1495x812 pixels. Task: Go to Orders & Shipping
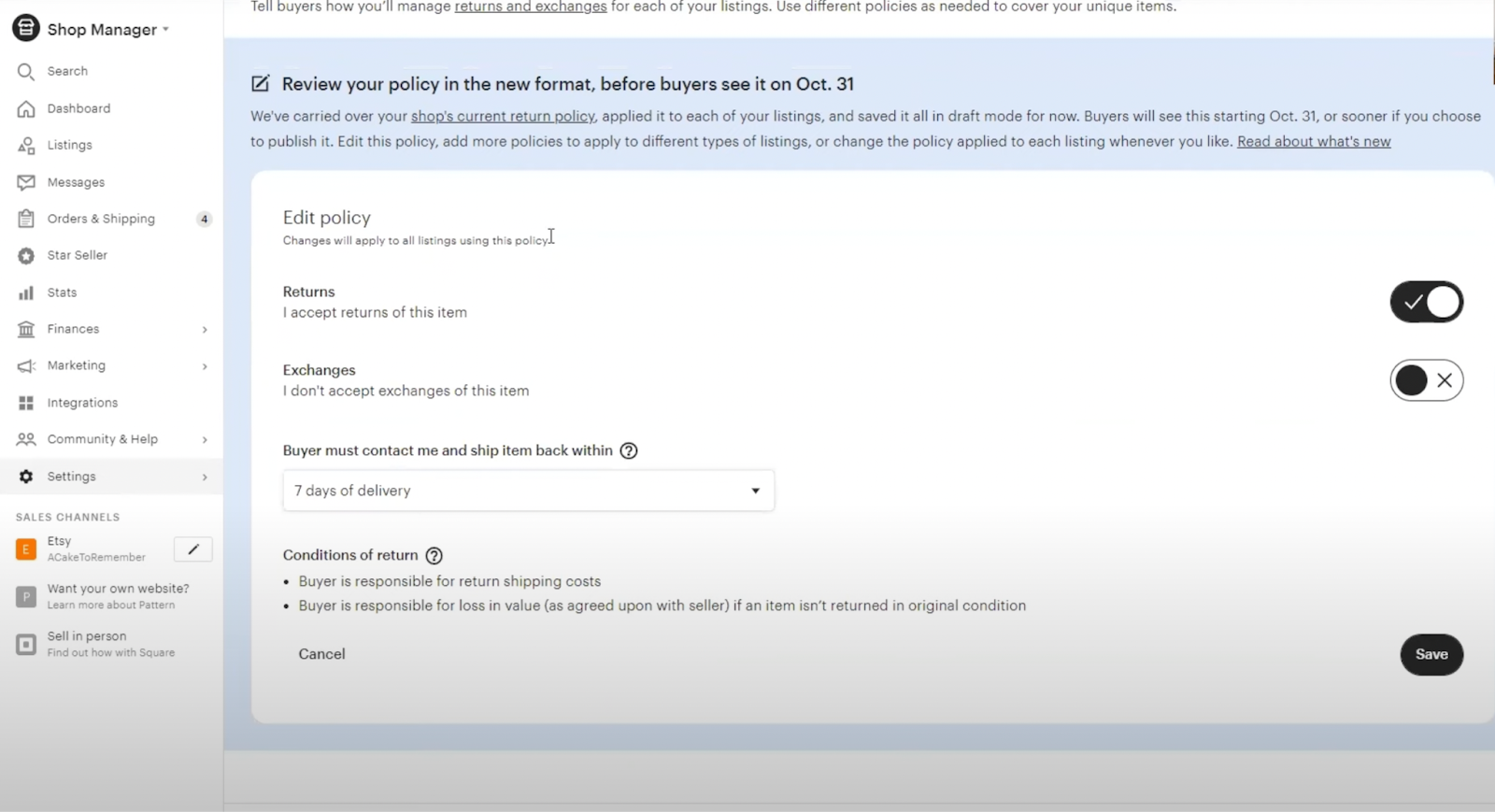pyautogui.click(x=101, y=219)
